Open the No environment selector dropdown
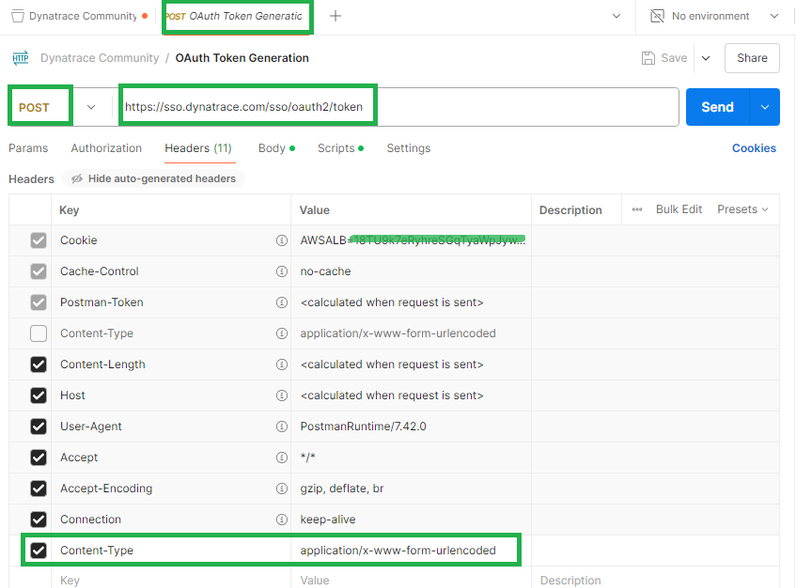796x588 pixels. click(774, 16)
